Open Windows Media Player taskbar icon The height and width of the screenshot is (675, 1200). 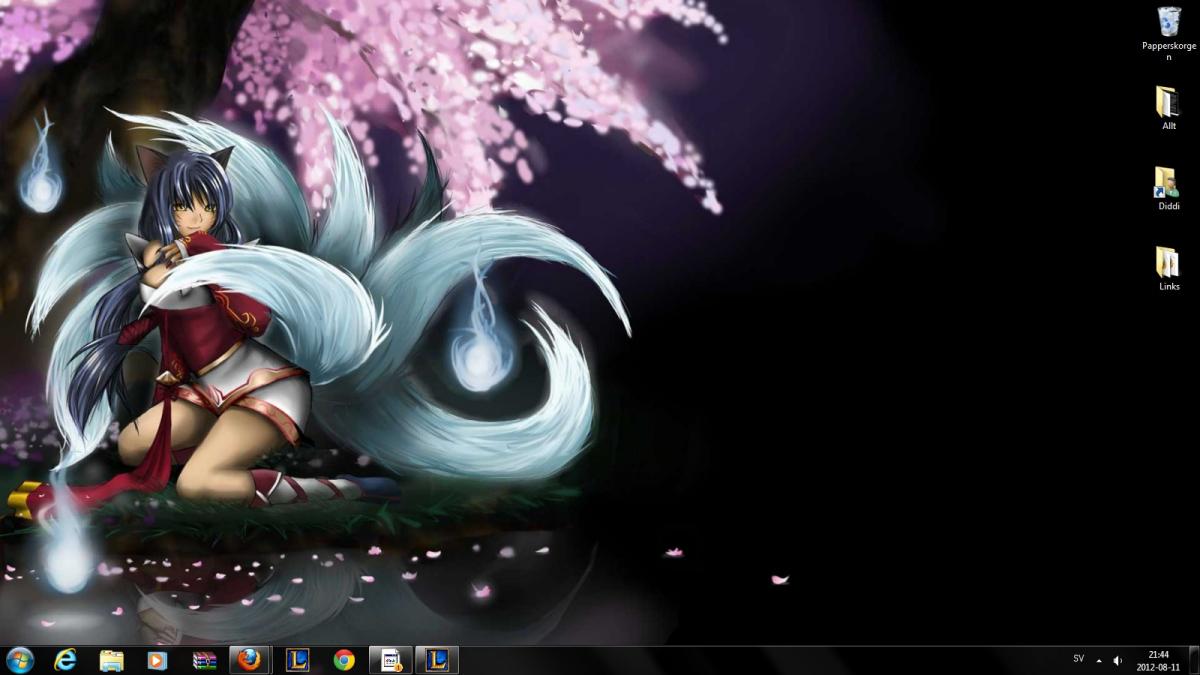(x=158, y=660)
